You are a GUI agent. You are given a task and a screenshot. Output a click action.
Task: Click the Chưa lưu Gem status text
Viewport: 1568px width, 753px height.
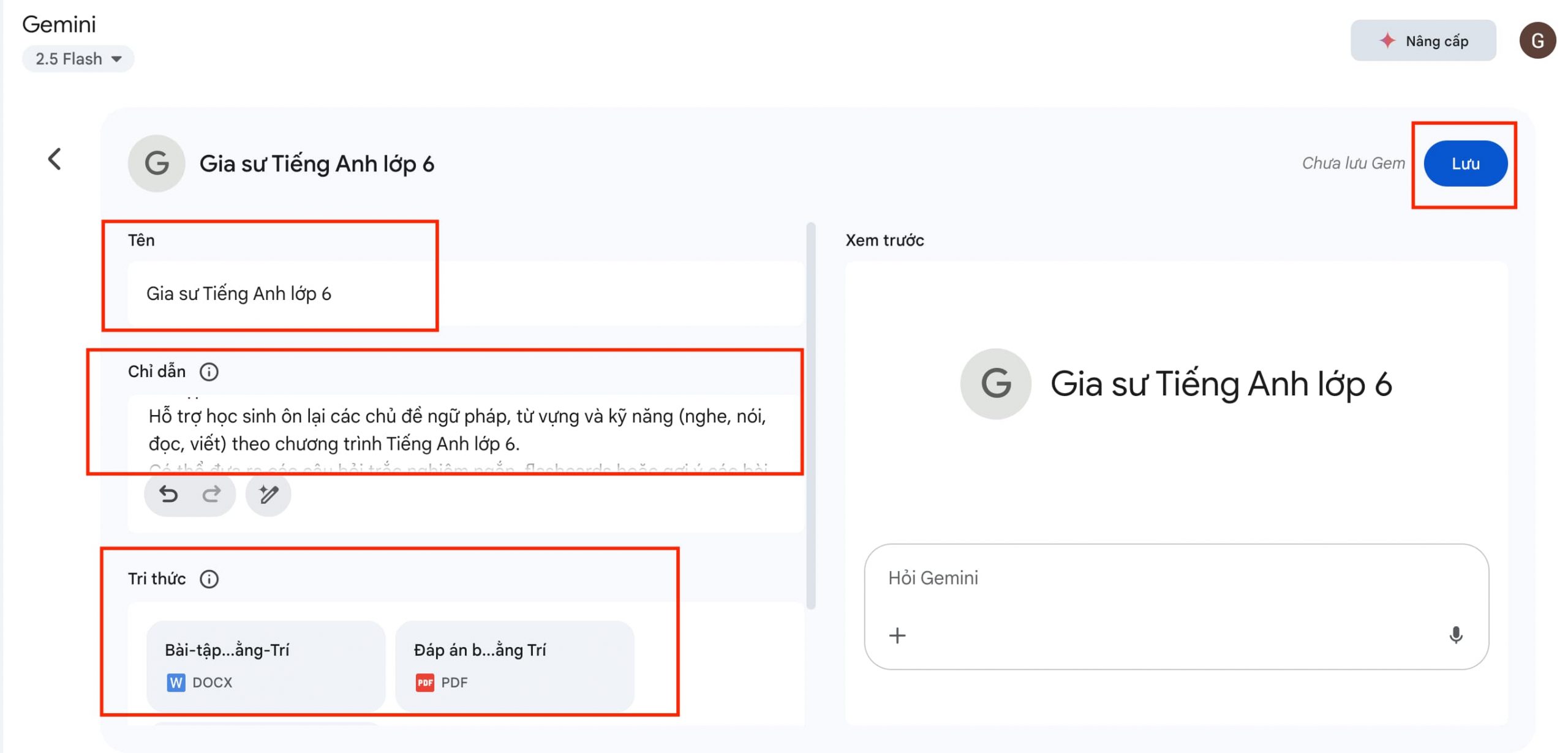tap(1353, 163)
